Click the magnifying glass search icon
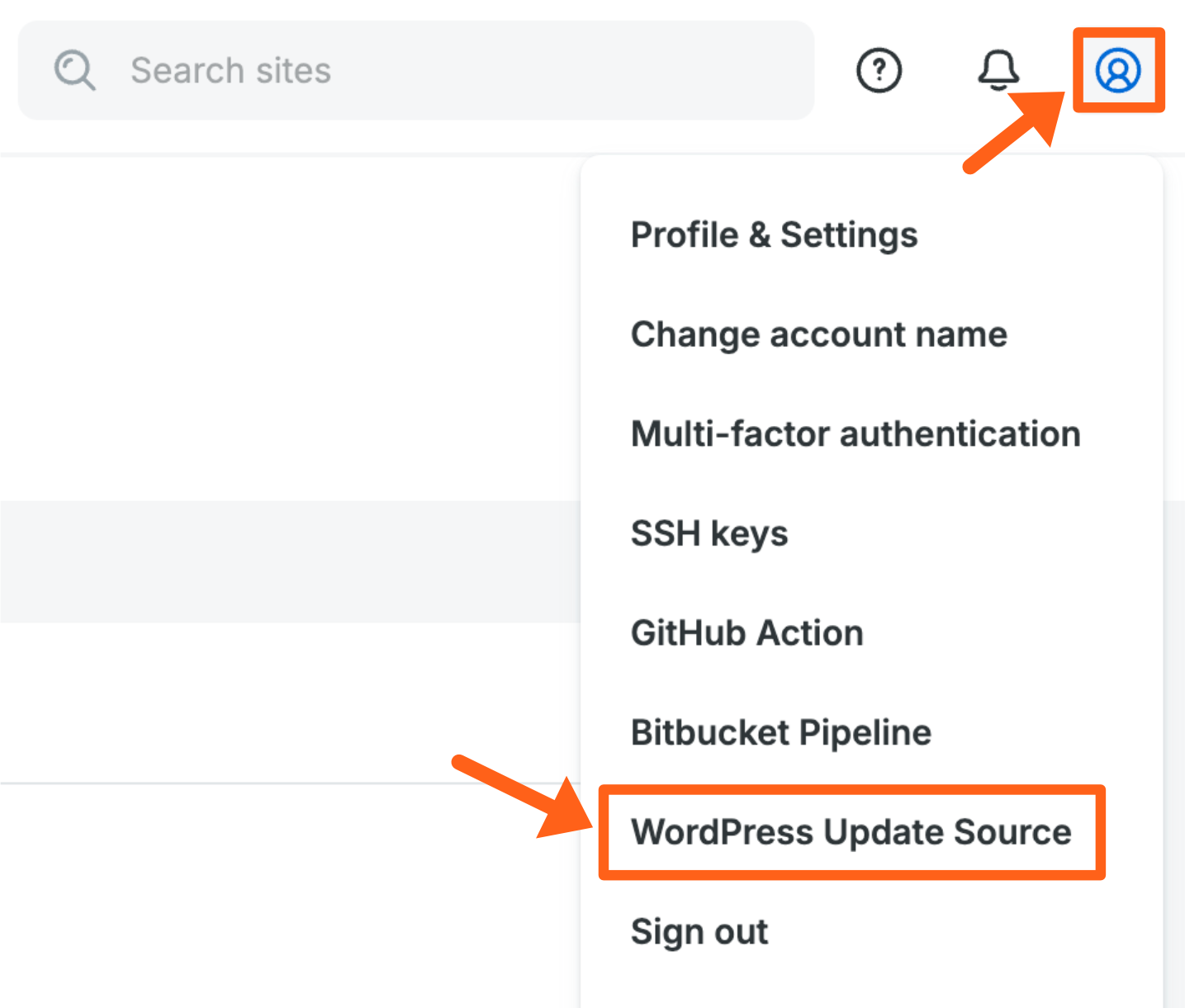Viewport: 1185px width, 1008px height. (x=74, y=70)
